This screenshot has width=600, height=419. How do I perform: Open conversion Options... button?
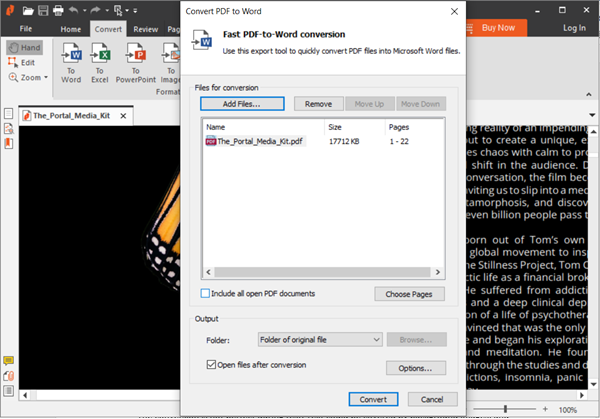coord(416,368)
